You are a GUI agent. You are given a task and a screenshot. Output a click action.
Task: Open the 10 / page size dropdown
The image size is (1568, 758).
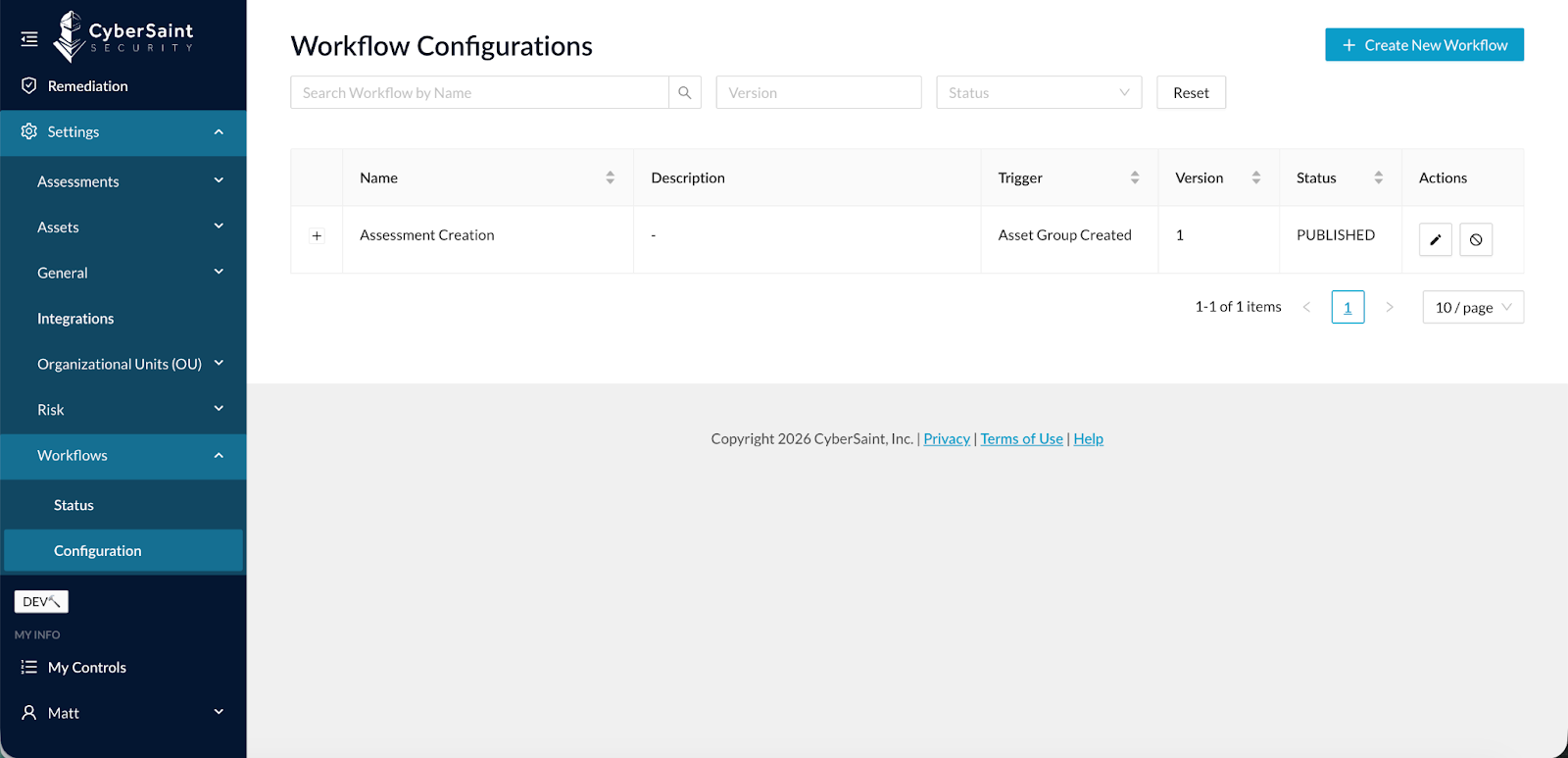(x=1472, y=307)
